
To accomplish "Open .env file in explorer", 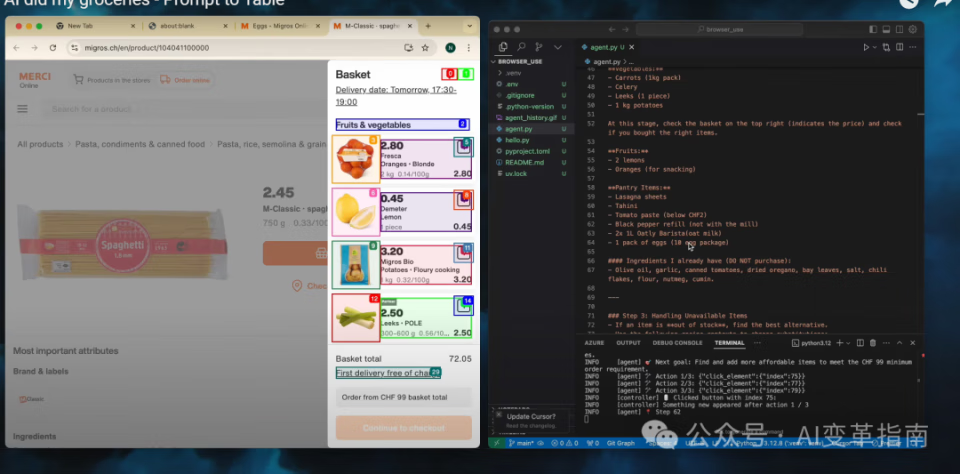I will [x=512, y=84].
